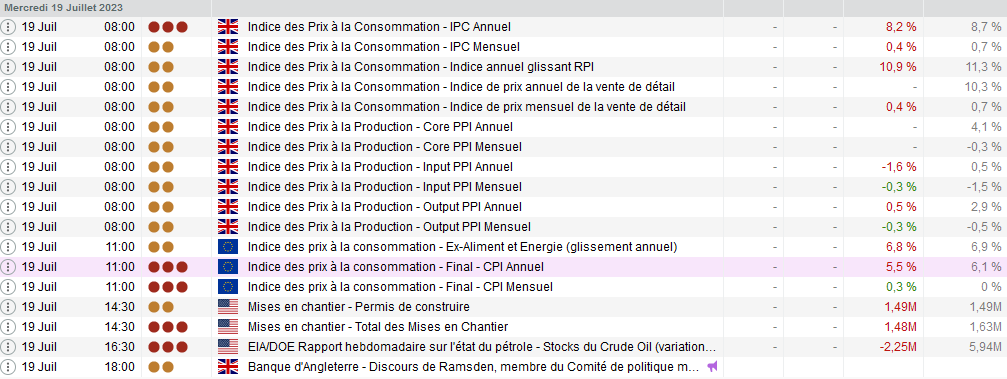Image resolution: width=1007 pixels, height=379 pixels.
Task: Open three-dot menu for Total des Mises en Chantier row
Action: 8,327
